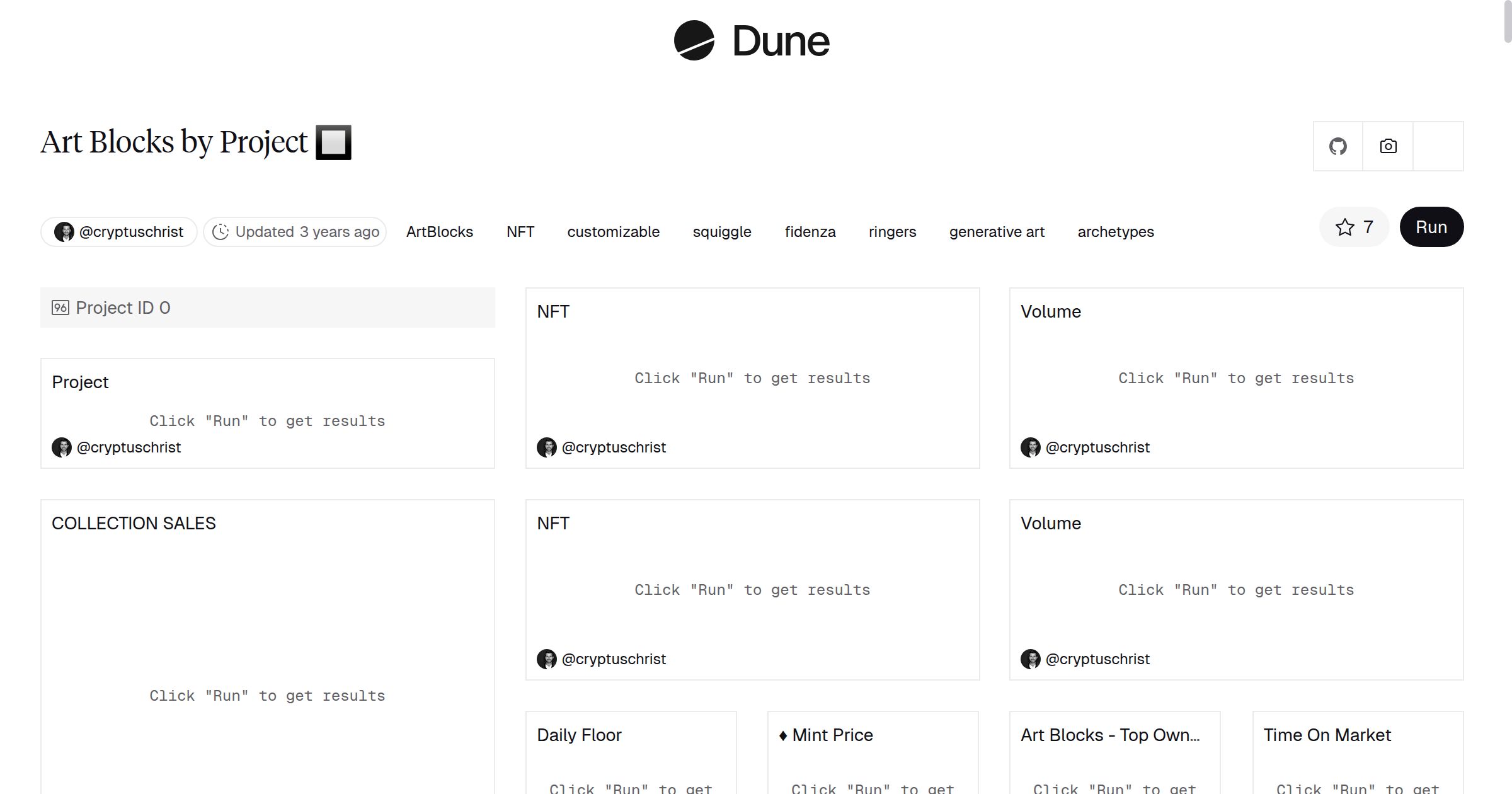Click the Dune logo icon
The width and height of the screenshot is (1512, 794).
[x=694, y=40]
